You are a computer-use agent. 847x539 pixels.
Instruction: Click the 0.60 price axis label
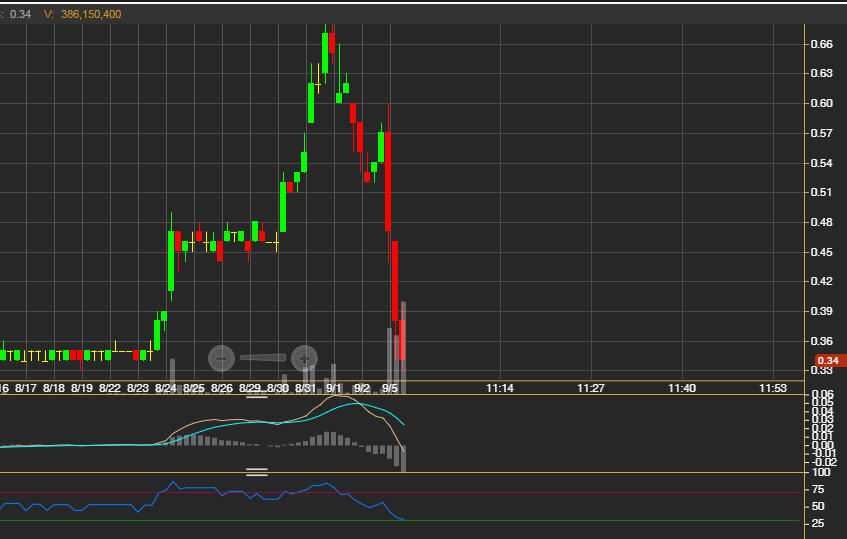click(x=822, y=103)
